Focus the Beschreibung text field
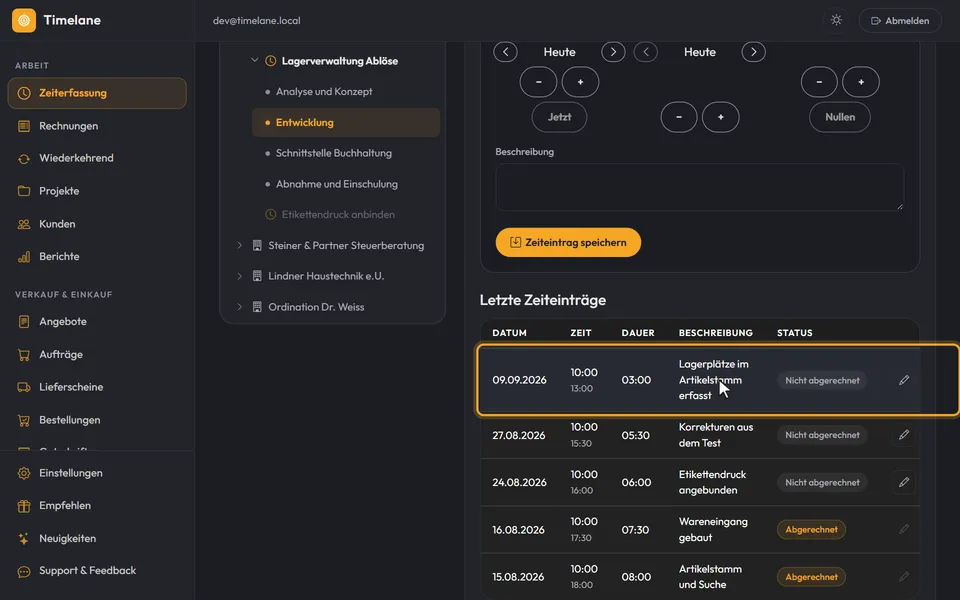The height and width of the screenshot is (600, 960). [699, 187]
